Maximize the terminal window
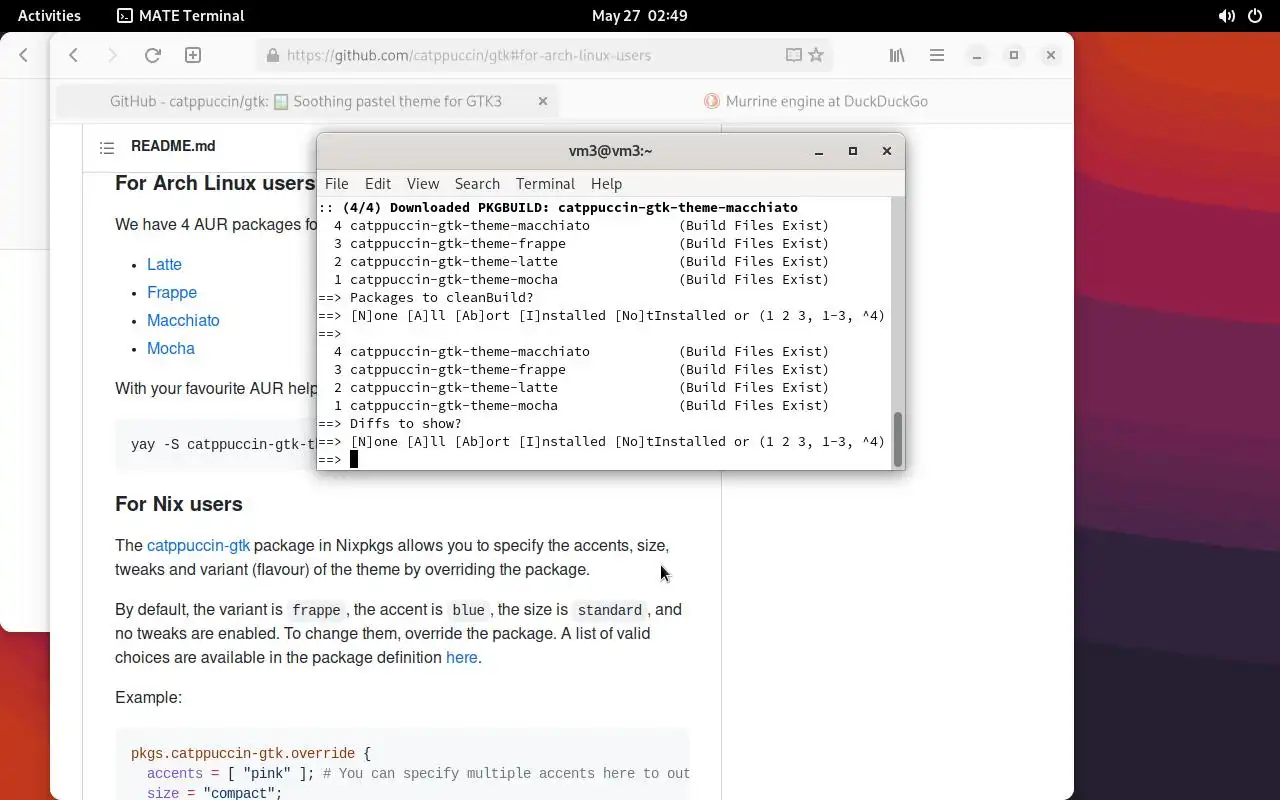 coord(853,151)
